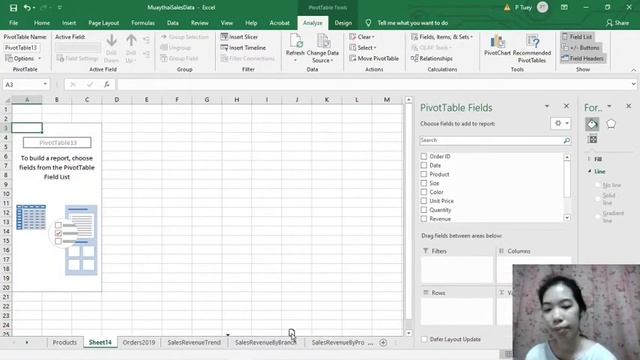Click the Clear pivot icon
Screen dimensions: 640x360
click(x=353, y=37)
